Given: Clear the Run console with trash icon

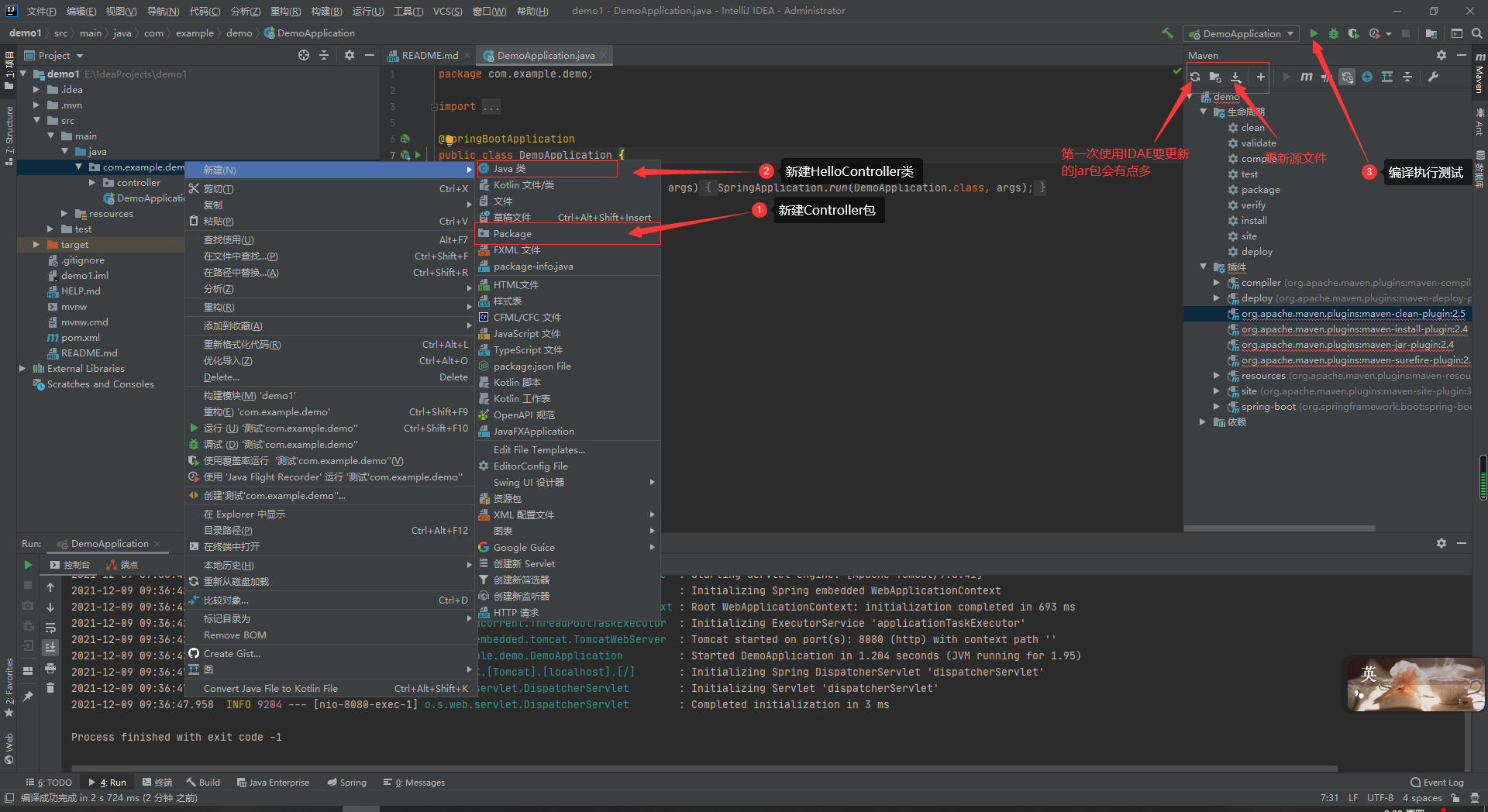Looking at the screenshot, I should [x=50, y=687].
